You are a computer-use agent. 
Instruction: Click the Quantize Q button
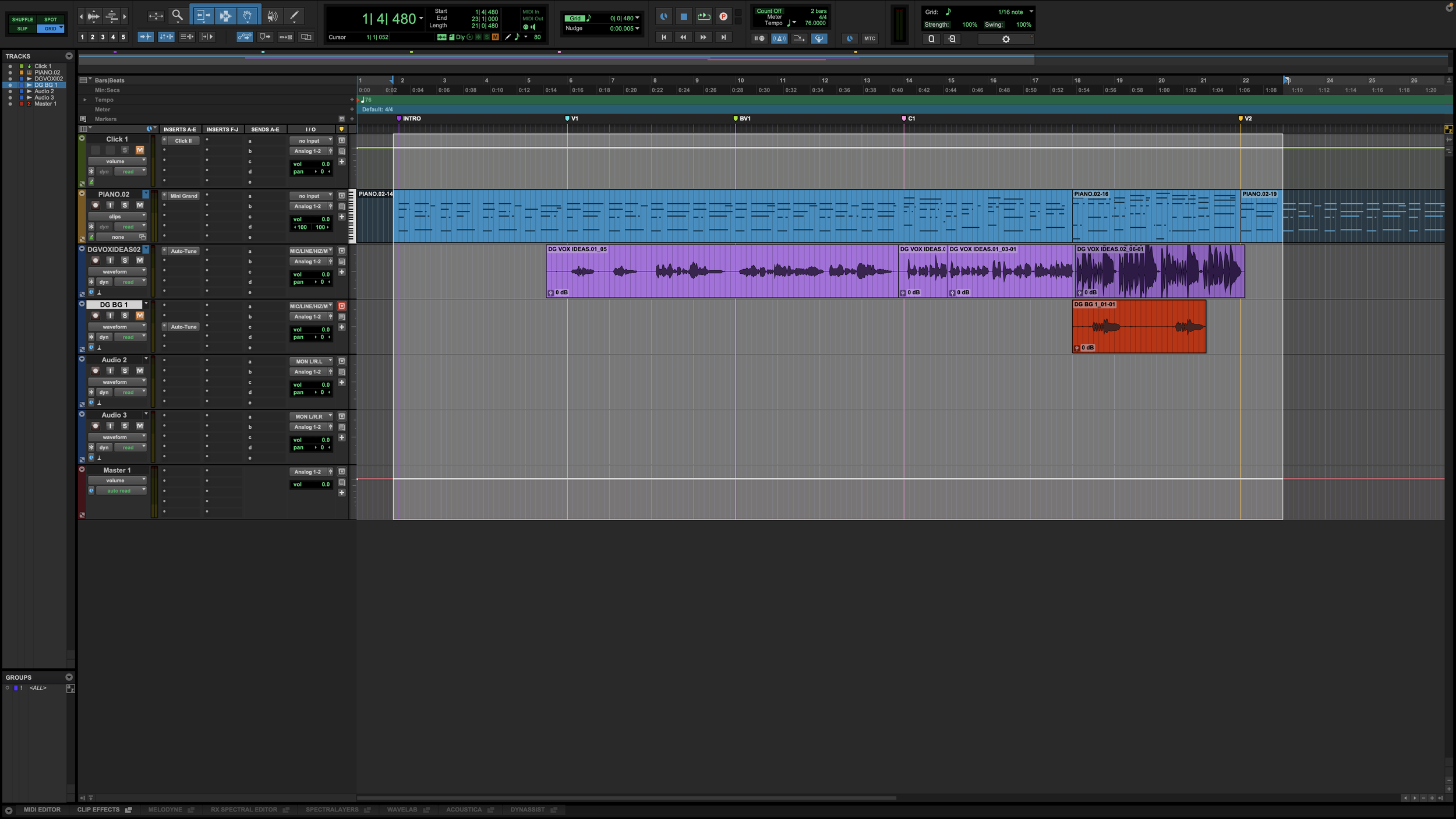pos(931,39)
